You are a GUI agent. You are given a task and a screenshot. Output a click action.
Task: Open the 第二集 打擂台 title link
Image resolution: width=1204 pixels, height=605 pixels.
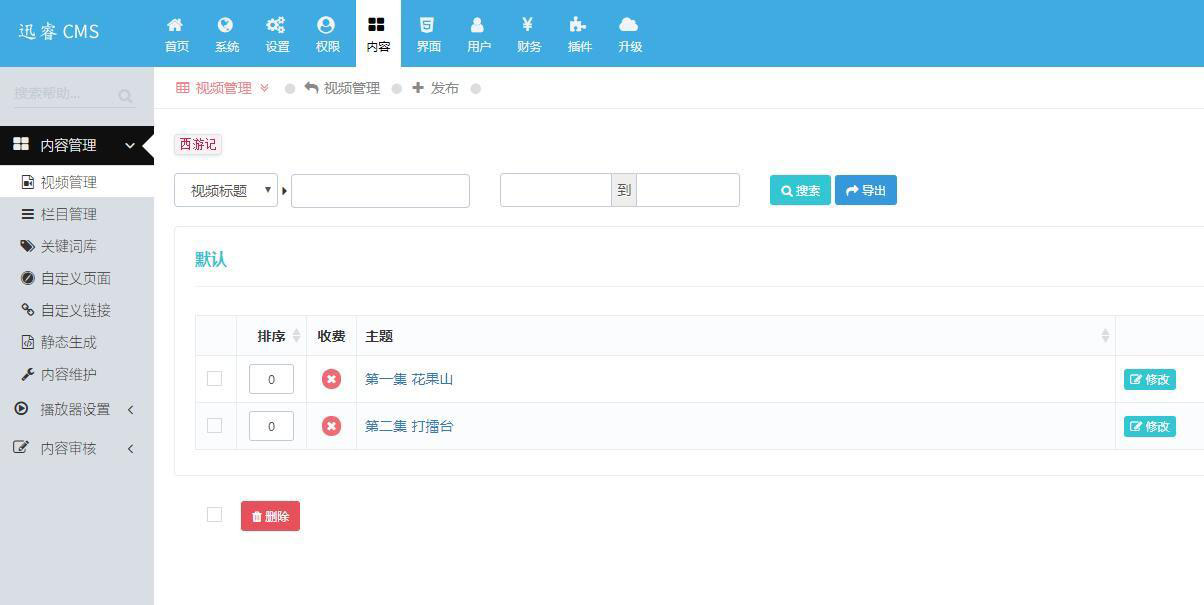click(x=409, y=426)
